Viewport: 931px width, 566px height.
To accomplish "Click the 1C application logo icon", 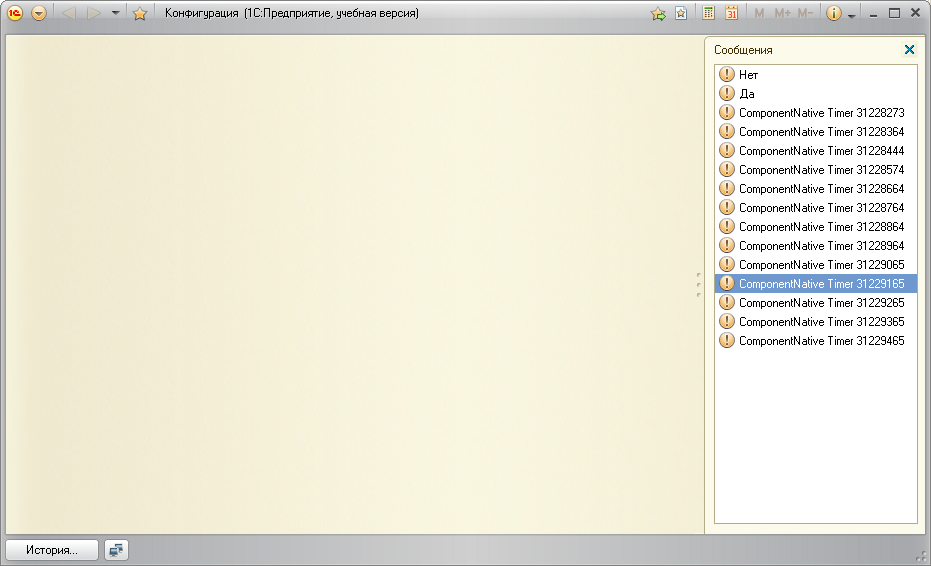I will click(15, 13).
